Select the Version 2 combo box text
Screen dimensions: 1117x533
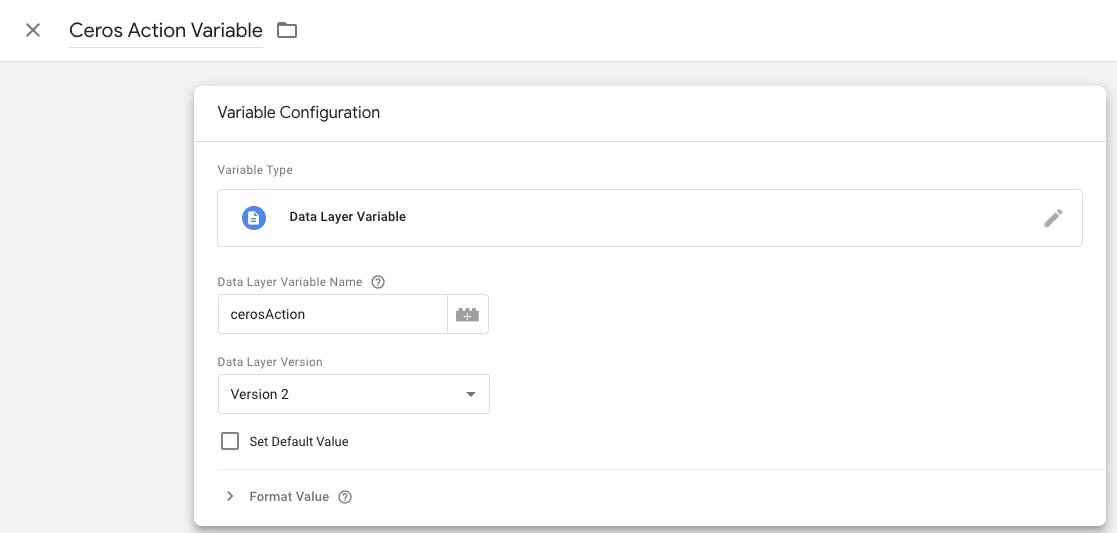pos(260,394)
